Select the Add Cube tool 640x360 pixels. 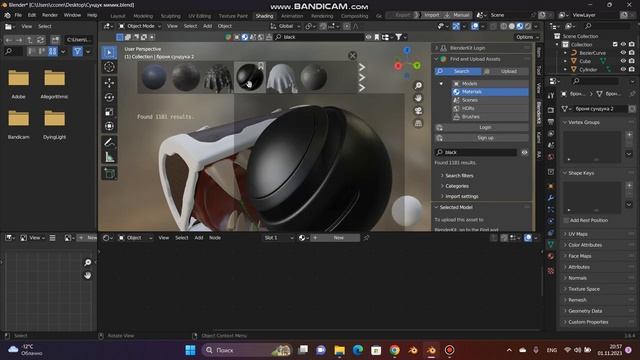(x=109, y=173)
